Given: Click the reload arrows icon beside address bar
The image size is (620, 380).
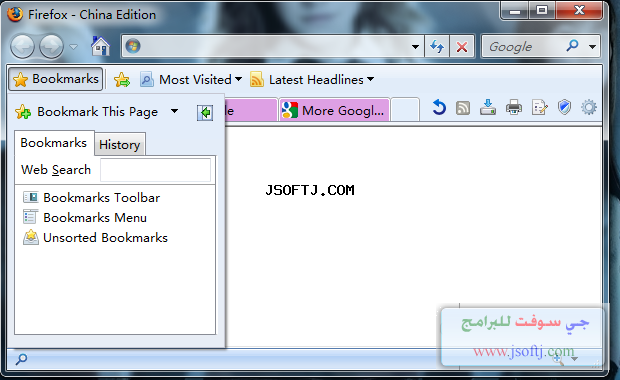Looking at the screenshot, I should 437,47.
